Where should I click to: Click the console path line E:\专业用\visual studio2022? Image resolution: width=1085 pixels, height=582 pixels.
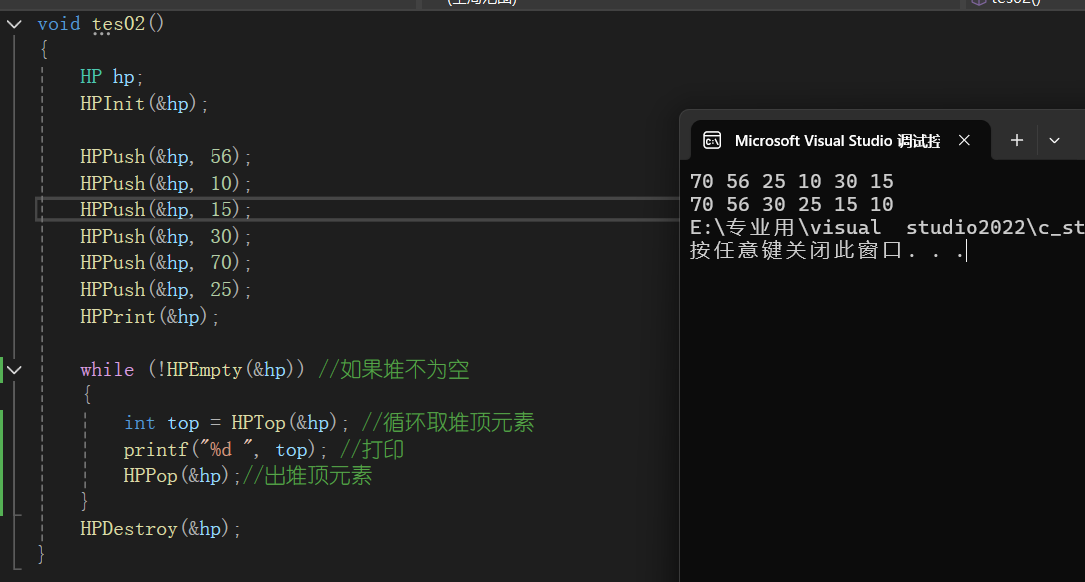pos(887,227)
